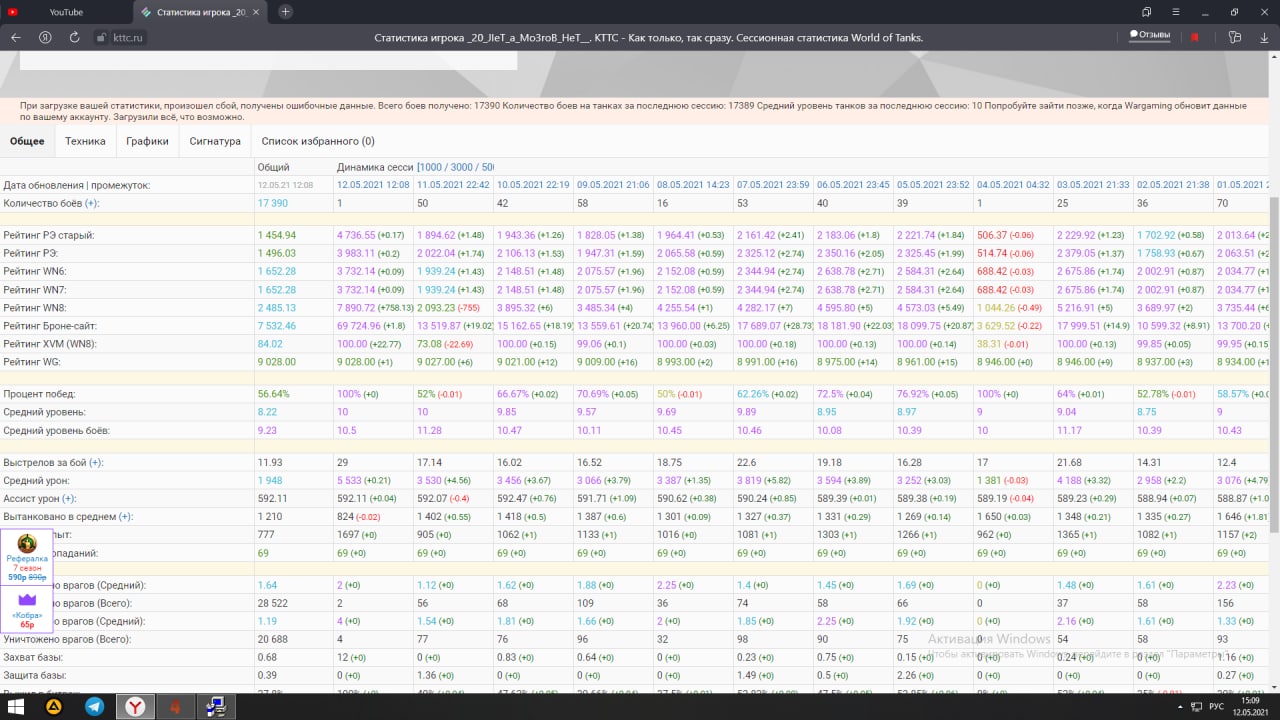Select the Общее tab

point(27,141)
